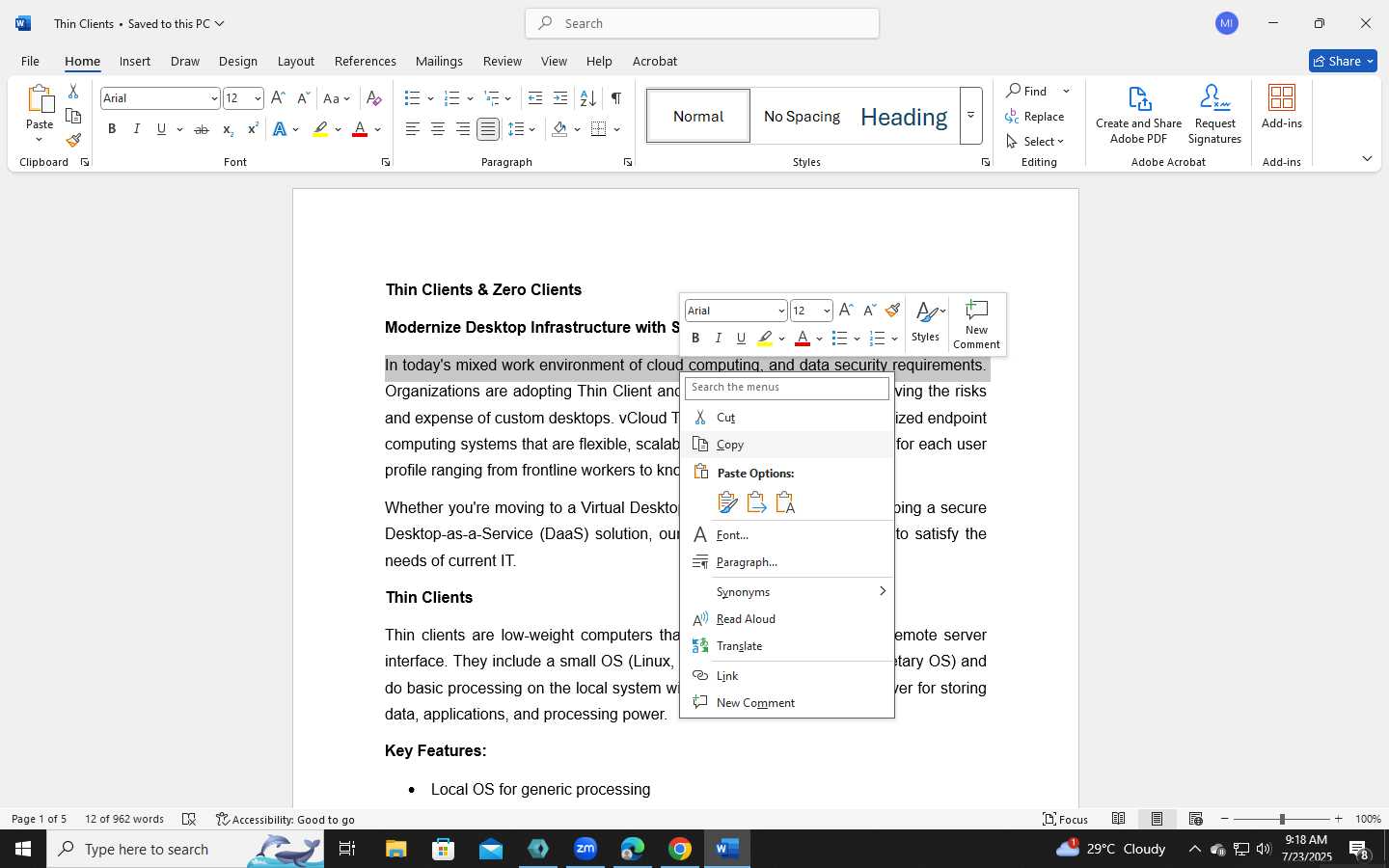Open Font... dialog from context menu
Screen dimensions: 1389x868
pyautogui.click(x=787, y=535)
